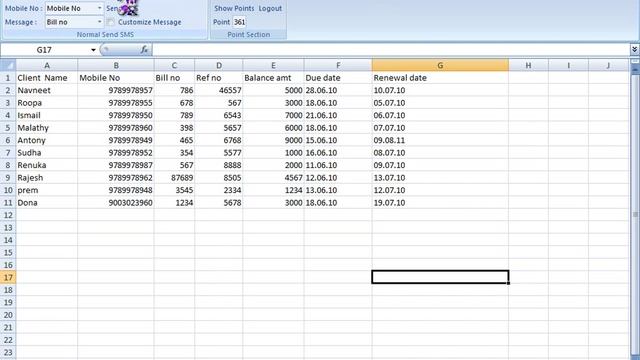Click the 'Renewal date' header cell
The width and height of the screenshot is (640, 360).
click(440, 78)
